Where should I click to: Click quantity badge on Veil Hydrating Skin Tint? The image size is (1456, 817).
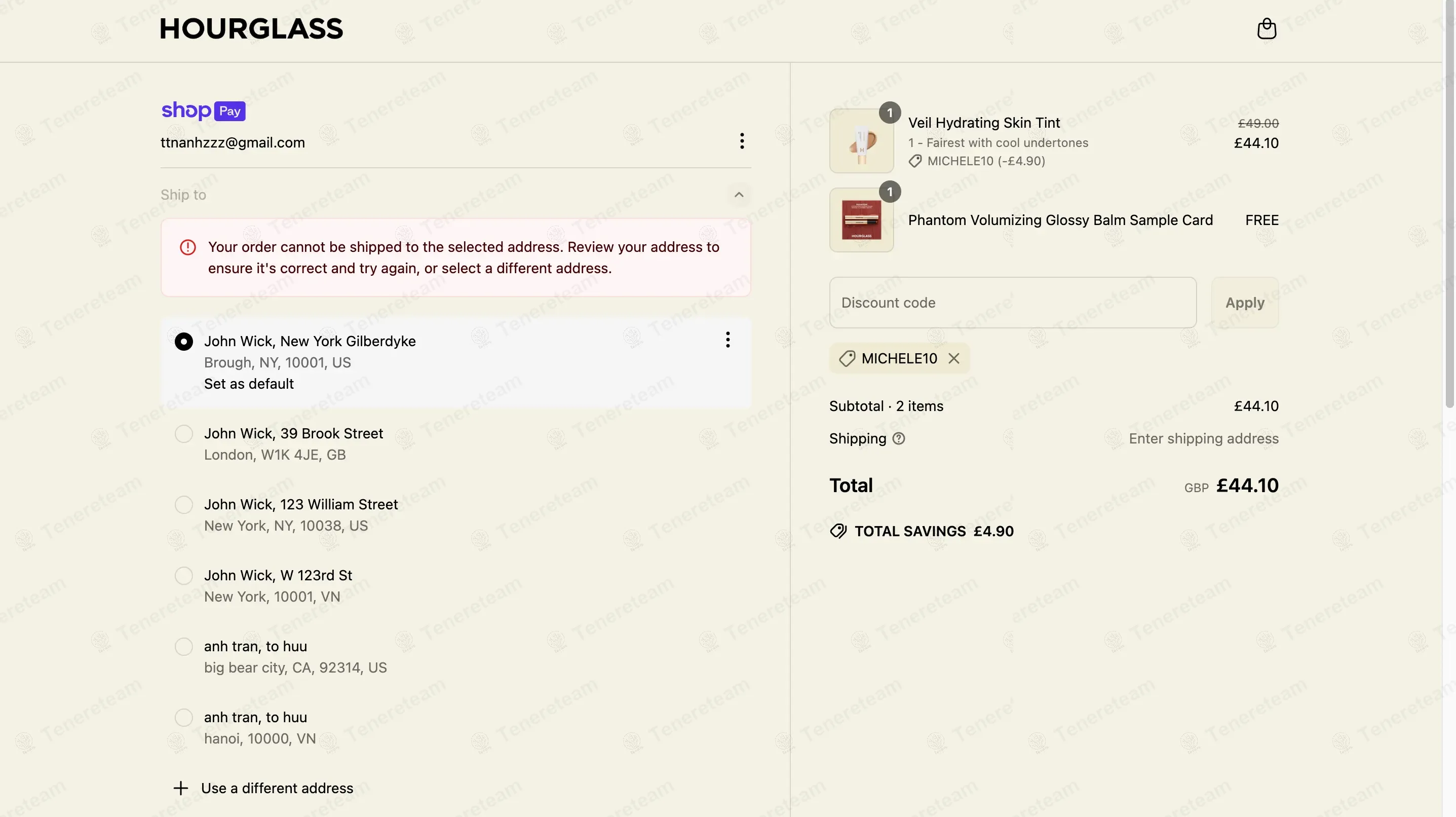pyautogui.click(x=890, y=113)
